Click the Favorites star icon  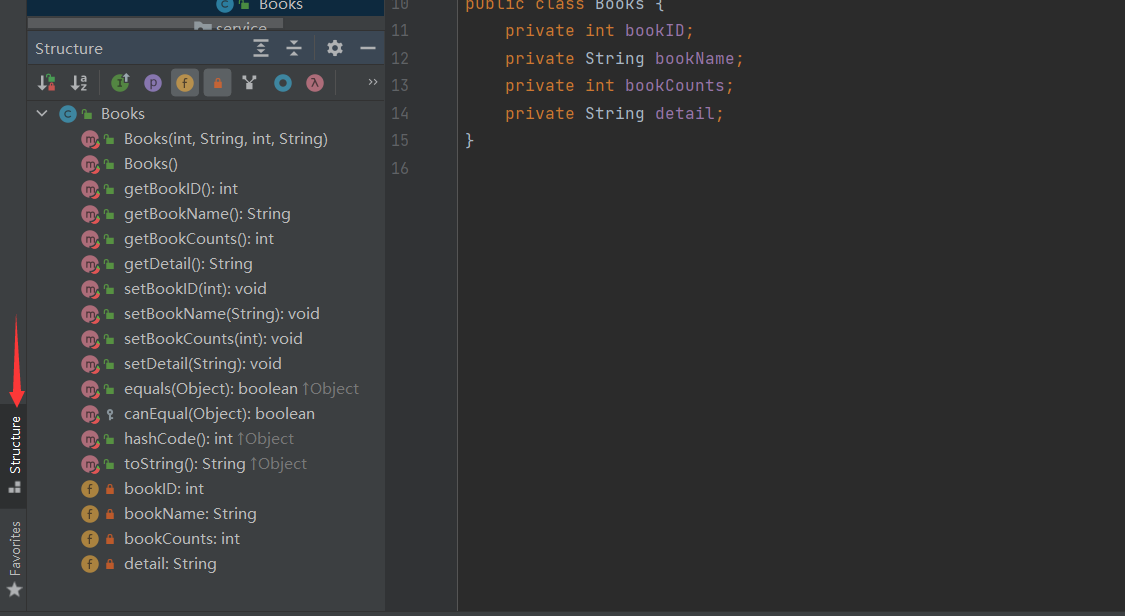tap(14, 590)
